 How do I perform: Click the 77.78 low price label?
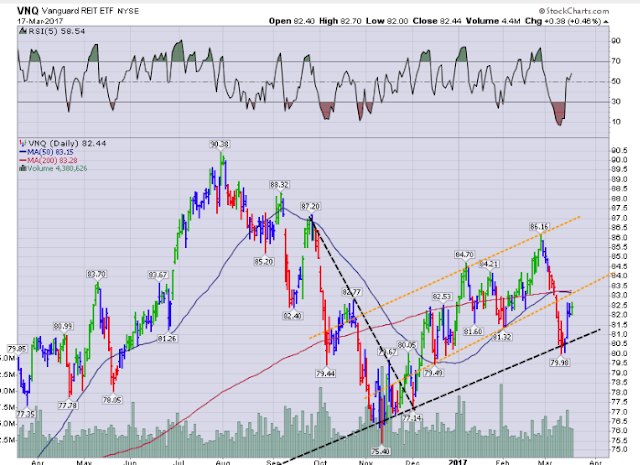68,405
